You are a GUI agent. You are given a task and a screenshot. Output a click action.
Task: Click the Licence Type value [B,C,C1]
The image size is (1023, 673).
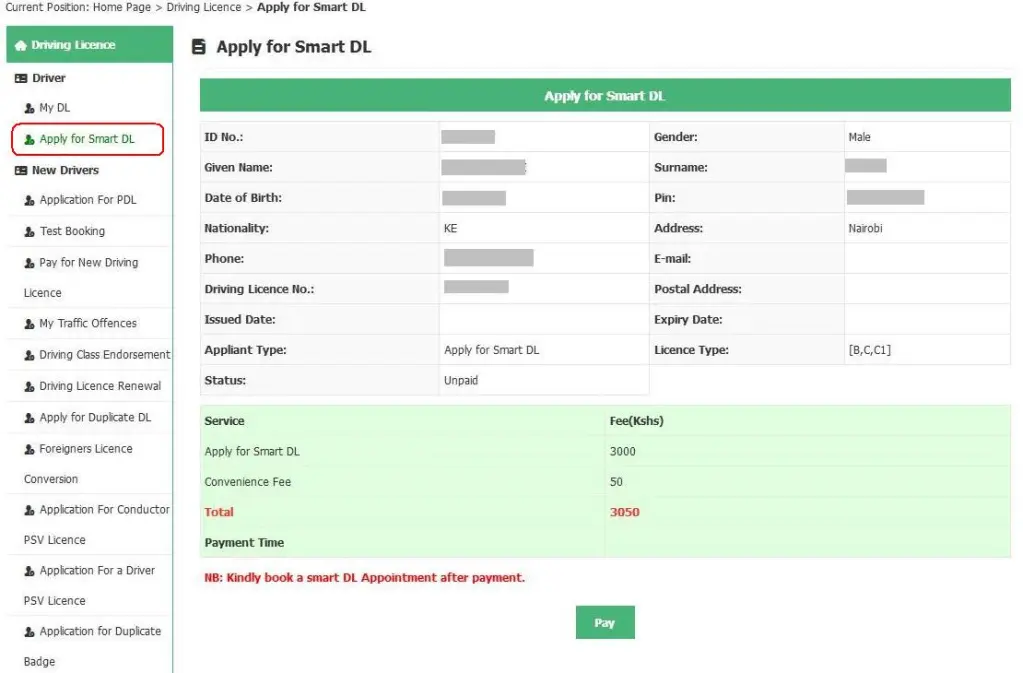[869, 350]
